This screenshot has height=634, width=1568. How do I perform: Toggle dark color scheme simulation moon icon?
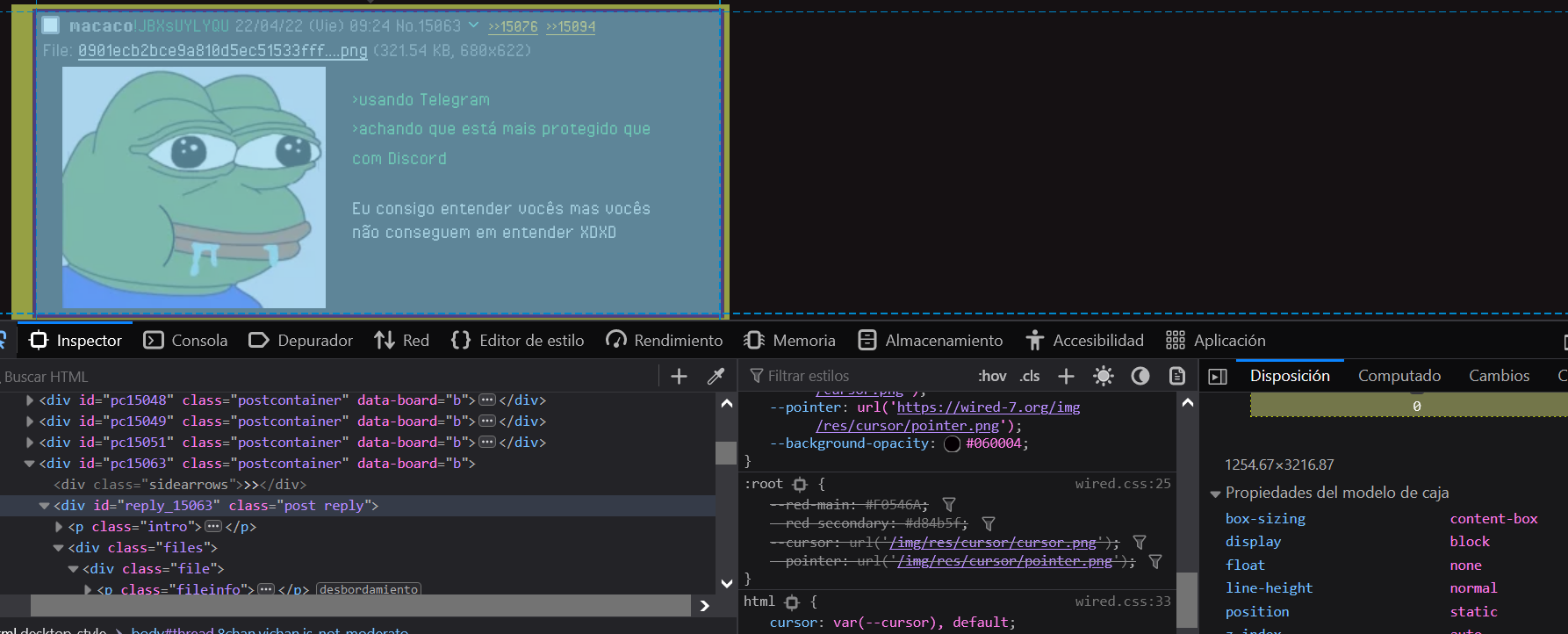pyautogui.click(x=1140, y=376)
